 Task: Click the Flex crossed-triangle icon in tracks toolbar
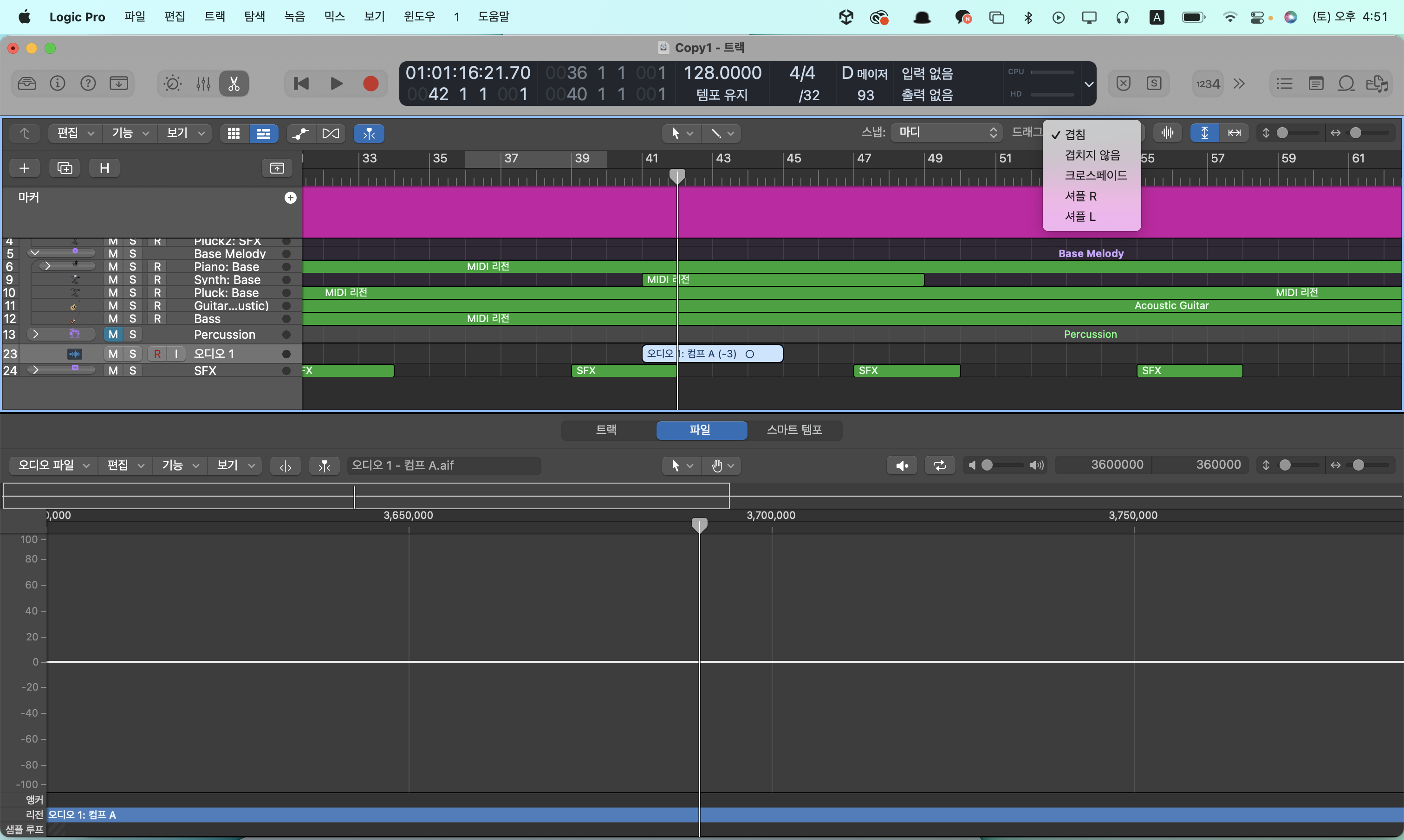pos(331,134)
